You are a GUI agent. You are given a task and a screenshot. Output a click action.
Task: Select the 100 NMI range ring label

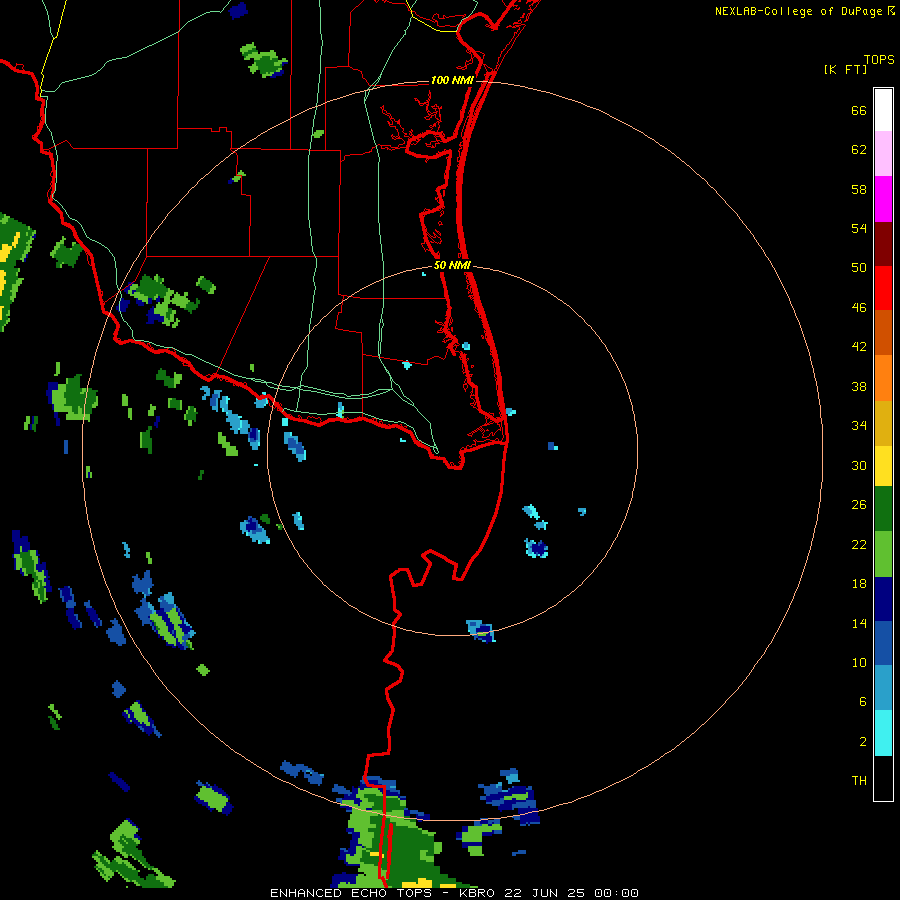[x=452, y=80]
